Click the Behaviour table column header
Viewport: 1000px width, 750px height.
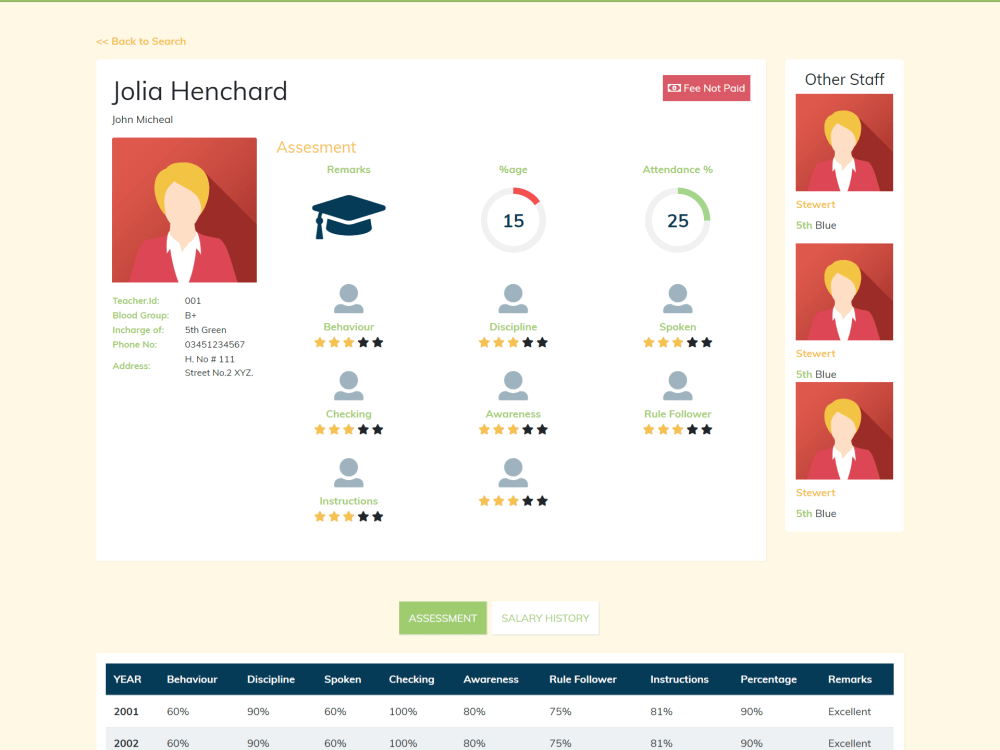tap(192, 679)
